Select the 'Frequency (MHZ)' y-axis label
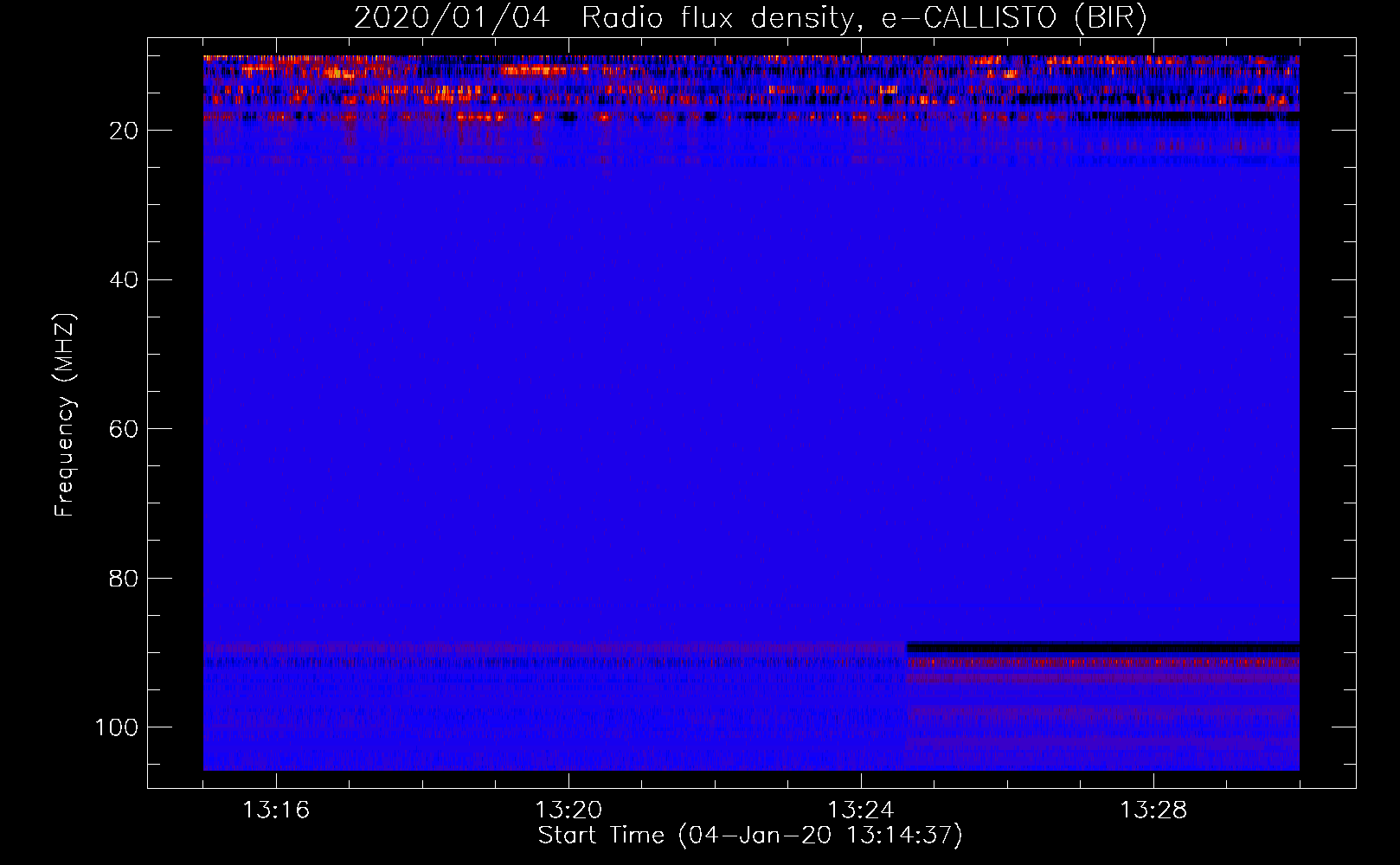1400x865 pixels. pyautogui.click(x=65, y=414)
